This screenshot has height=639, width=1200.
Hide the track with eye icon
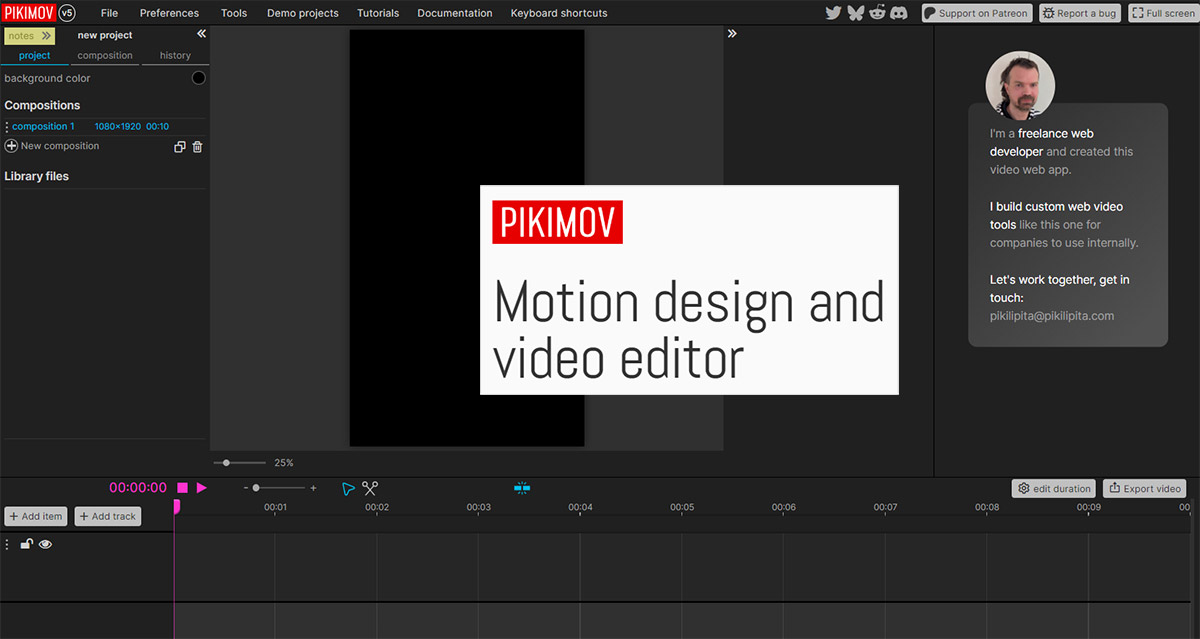pos(45,544)
